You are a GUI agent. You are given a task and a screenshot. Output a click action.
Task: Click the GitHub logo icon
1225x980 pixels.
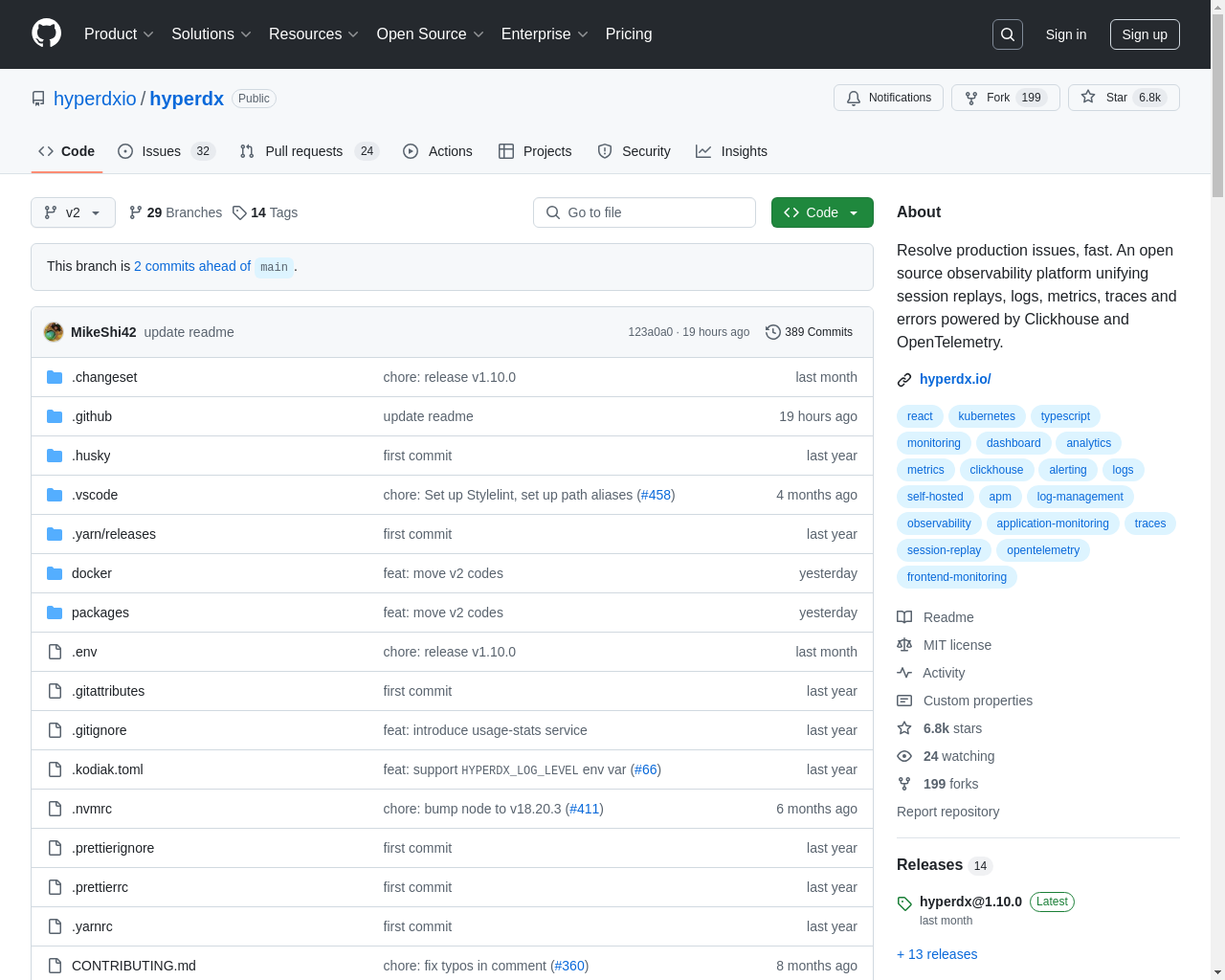click(x=46, y=33)
